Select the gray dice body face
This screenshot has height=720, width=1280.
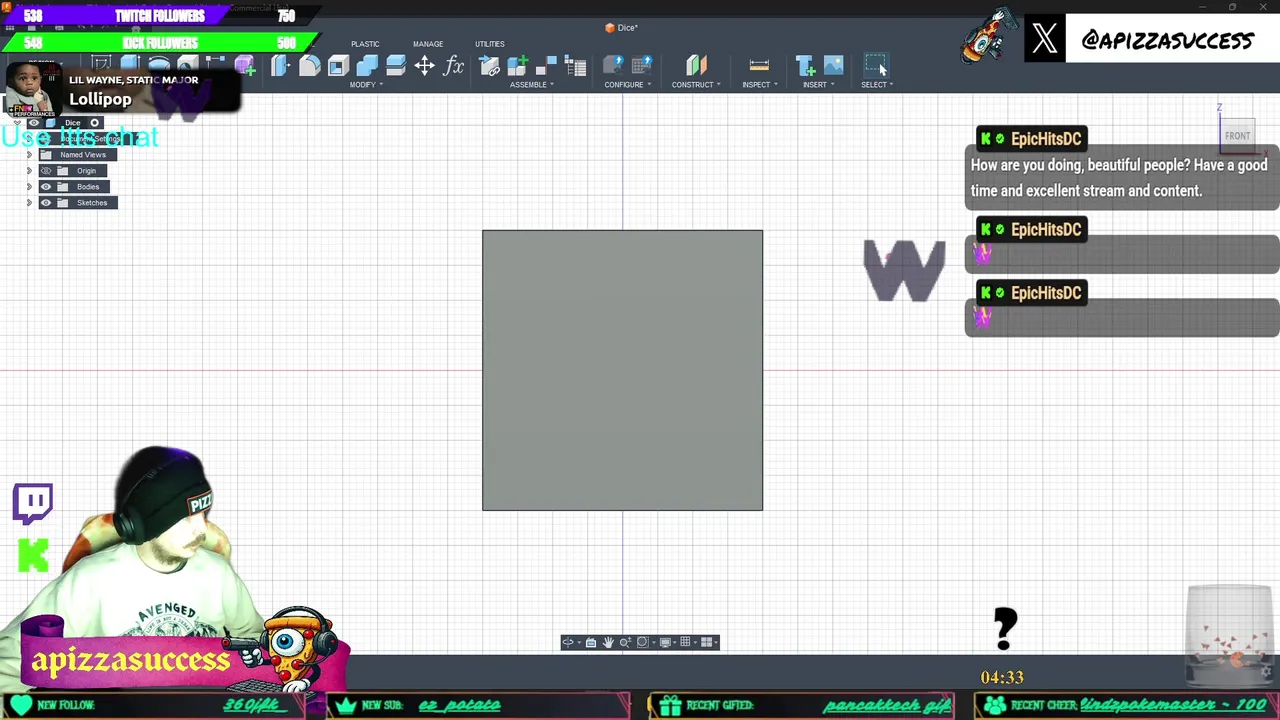[622, 370]
